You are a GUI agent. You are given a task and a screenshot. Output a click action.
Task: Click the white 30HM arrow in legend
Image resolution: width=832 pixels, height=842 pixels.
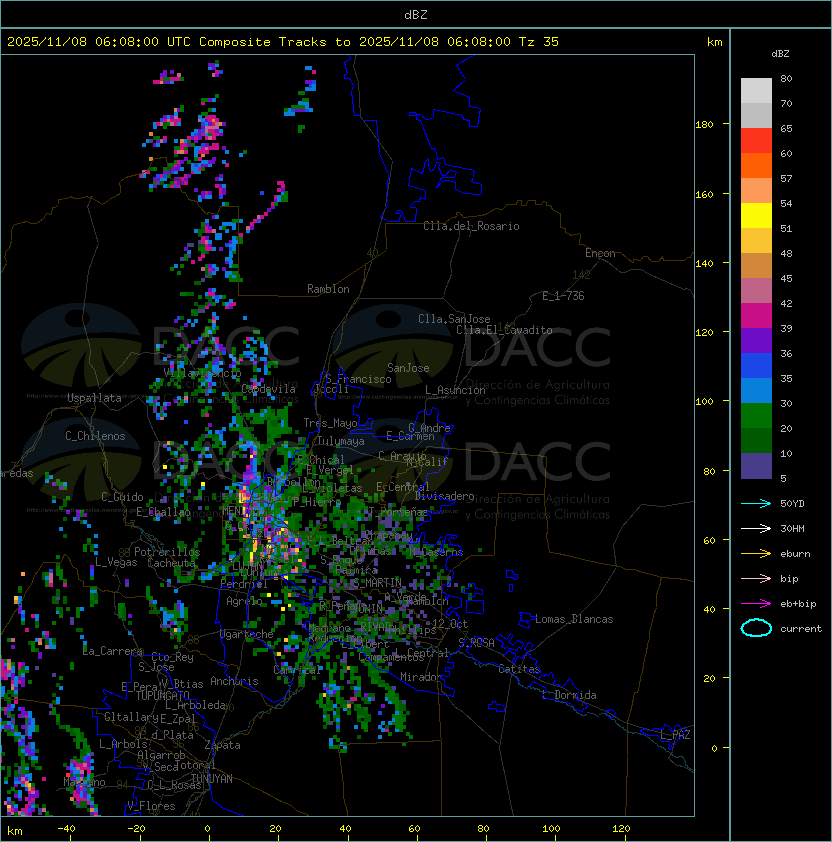tap(756, 528)
